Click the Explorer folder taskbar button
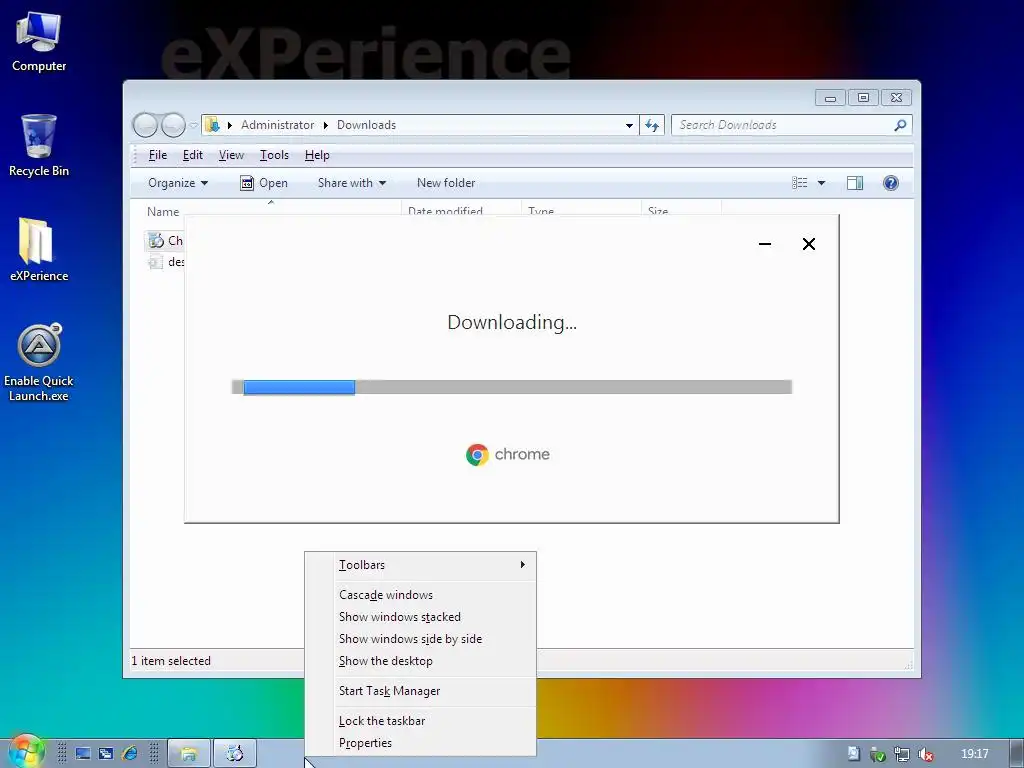Image resolution: width=1024 pixels, height=768 pixels. [x=189, y=754]
